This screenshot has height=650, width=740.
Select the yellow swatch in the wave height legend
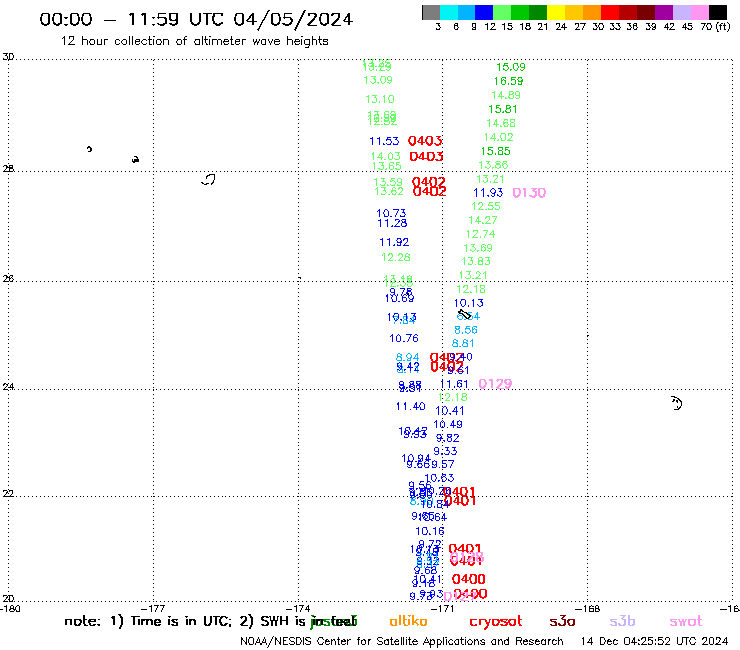556,12
